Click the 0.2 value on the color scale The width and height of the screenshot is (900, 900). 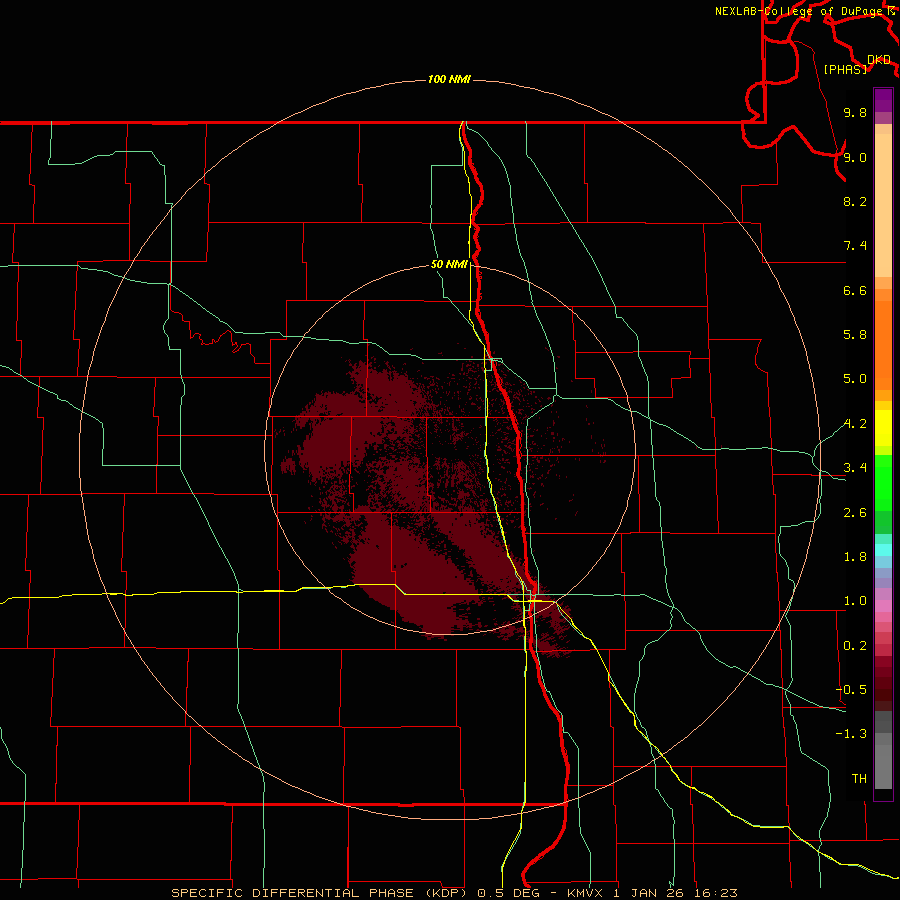coord(855,646)
